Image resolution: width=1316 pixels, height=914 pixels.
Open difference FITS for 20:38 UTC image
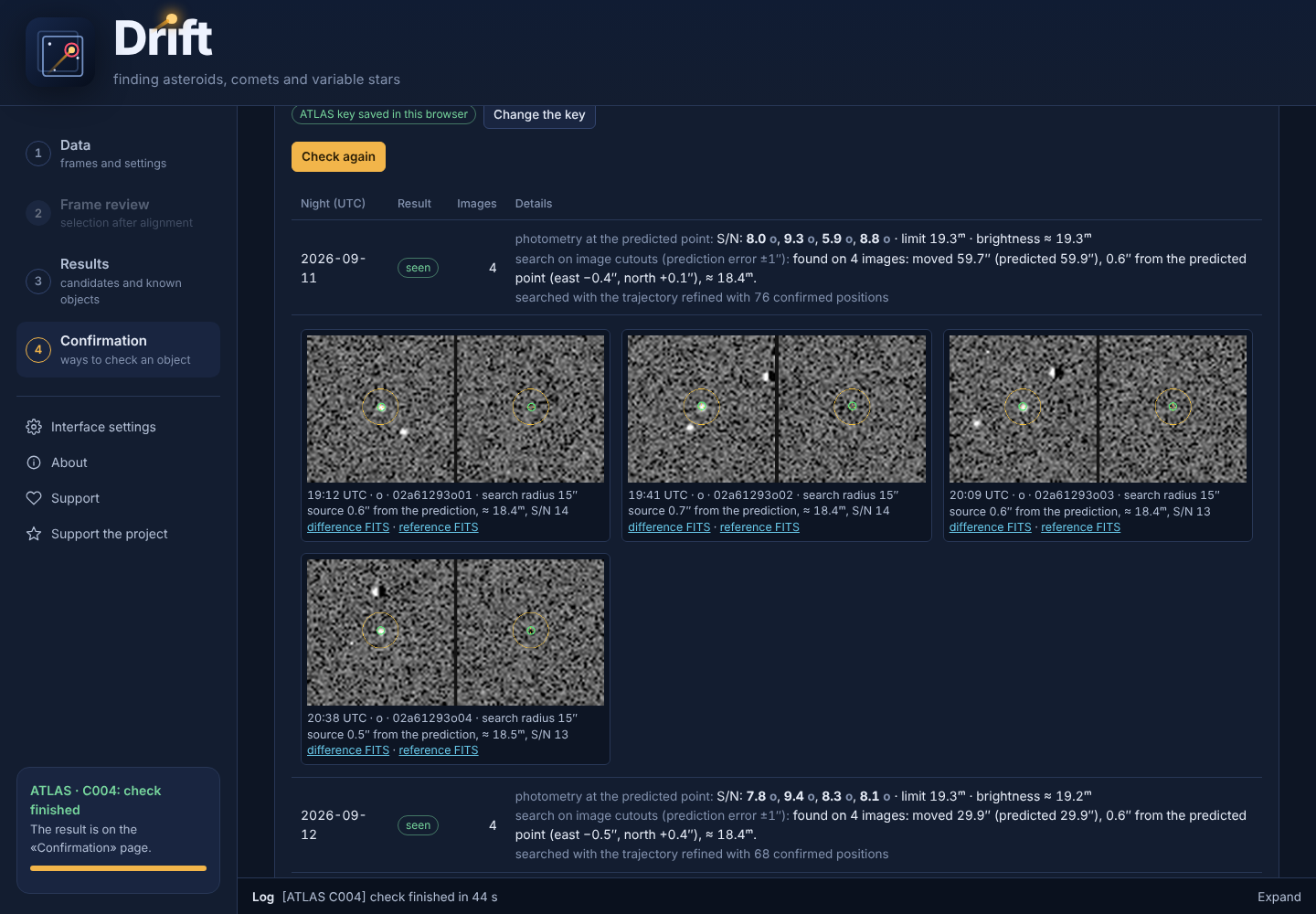tap(348, 750)
